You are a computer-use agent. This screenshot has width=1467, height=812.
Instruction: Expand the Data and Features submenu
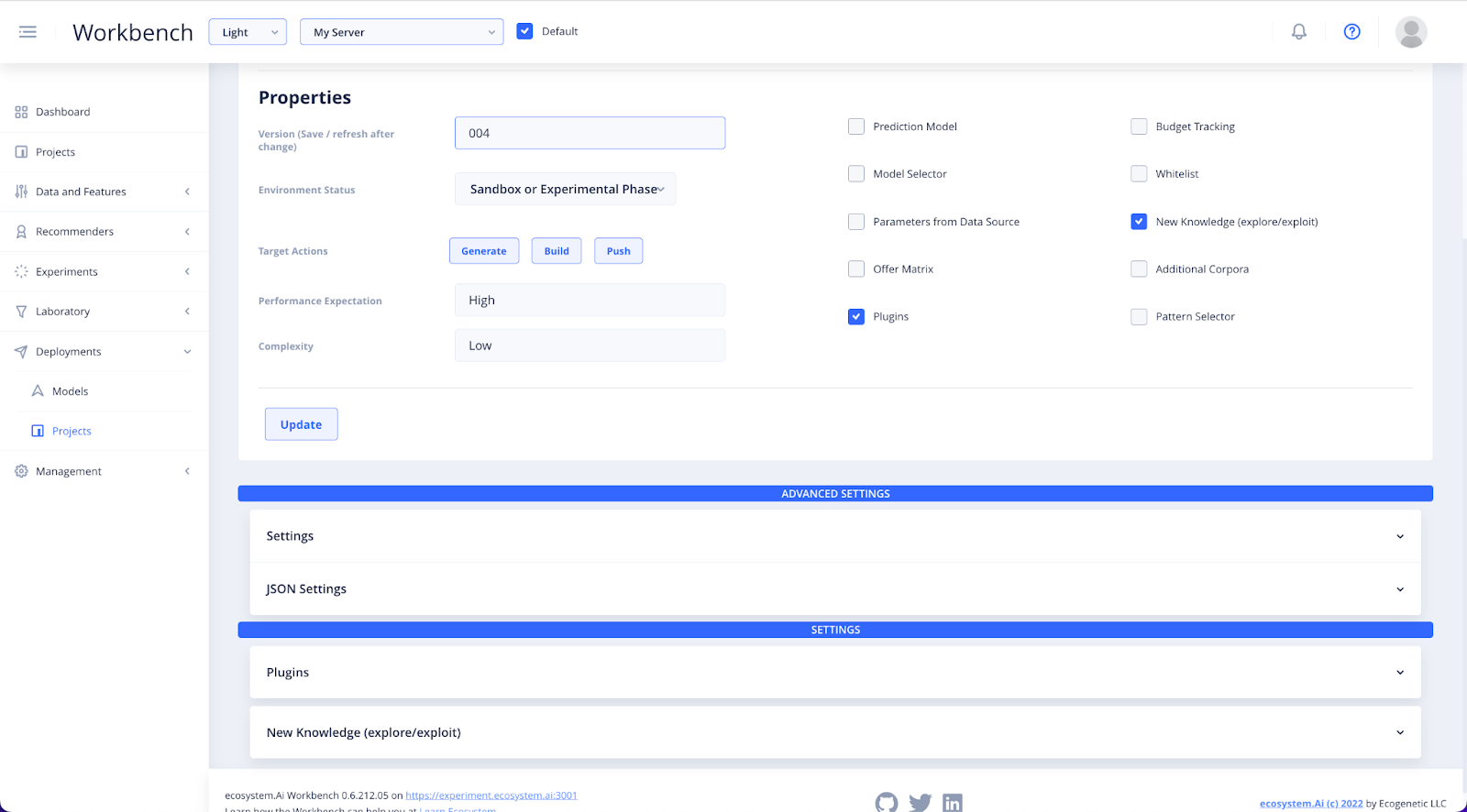pyautogui.click(x=187, y=192)
